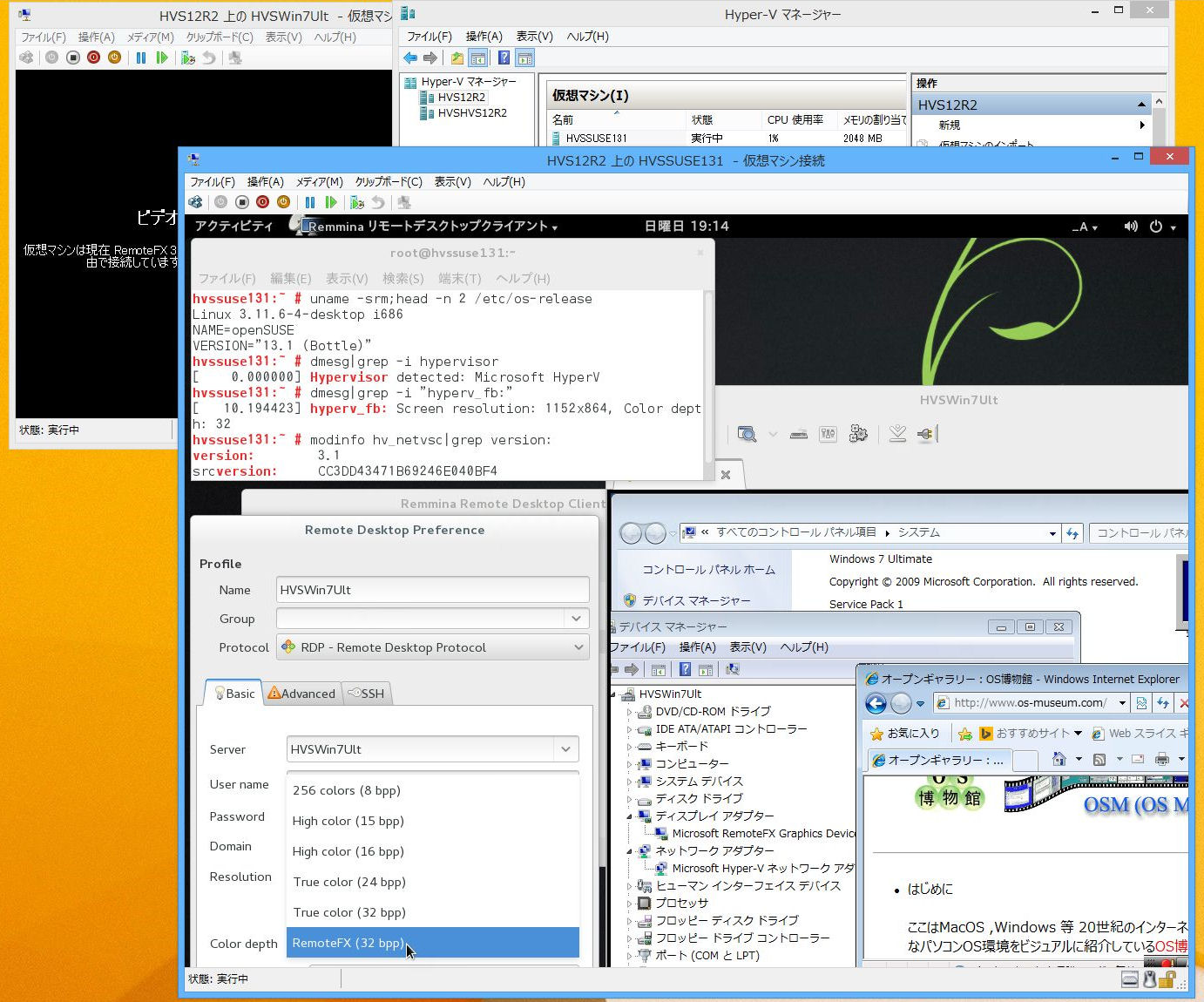
Task: Click Remmina scaled-view magnifier icon
Action: pyautogui.click(x=747, y=434)
